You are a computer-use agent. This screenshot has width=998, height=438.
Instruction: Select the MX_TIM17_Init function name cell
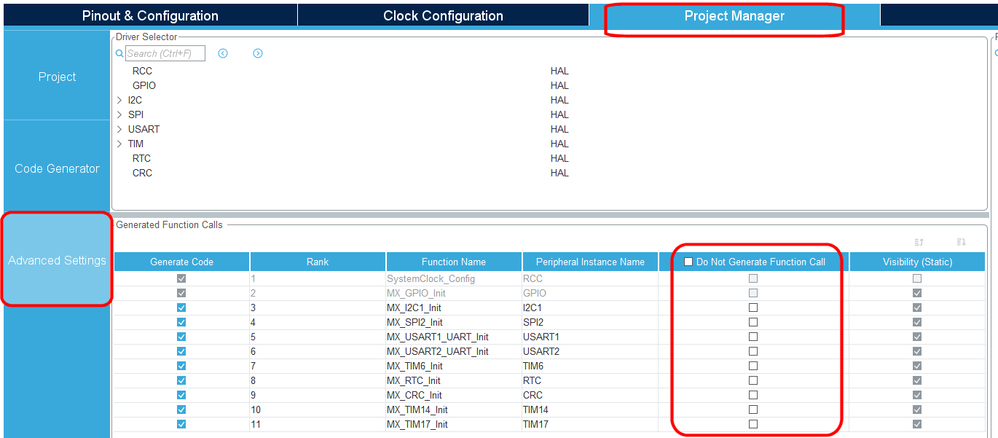point(454,424)
